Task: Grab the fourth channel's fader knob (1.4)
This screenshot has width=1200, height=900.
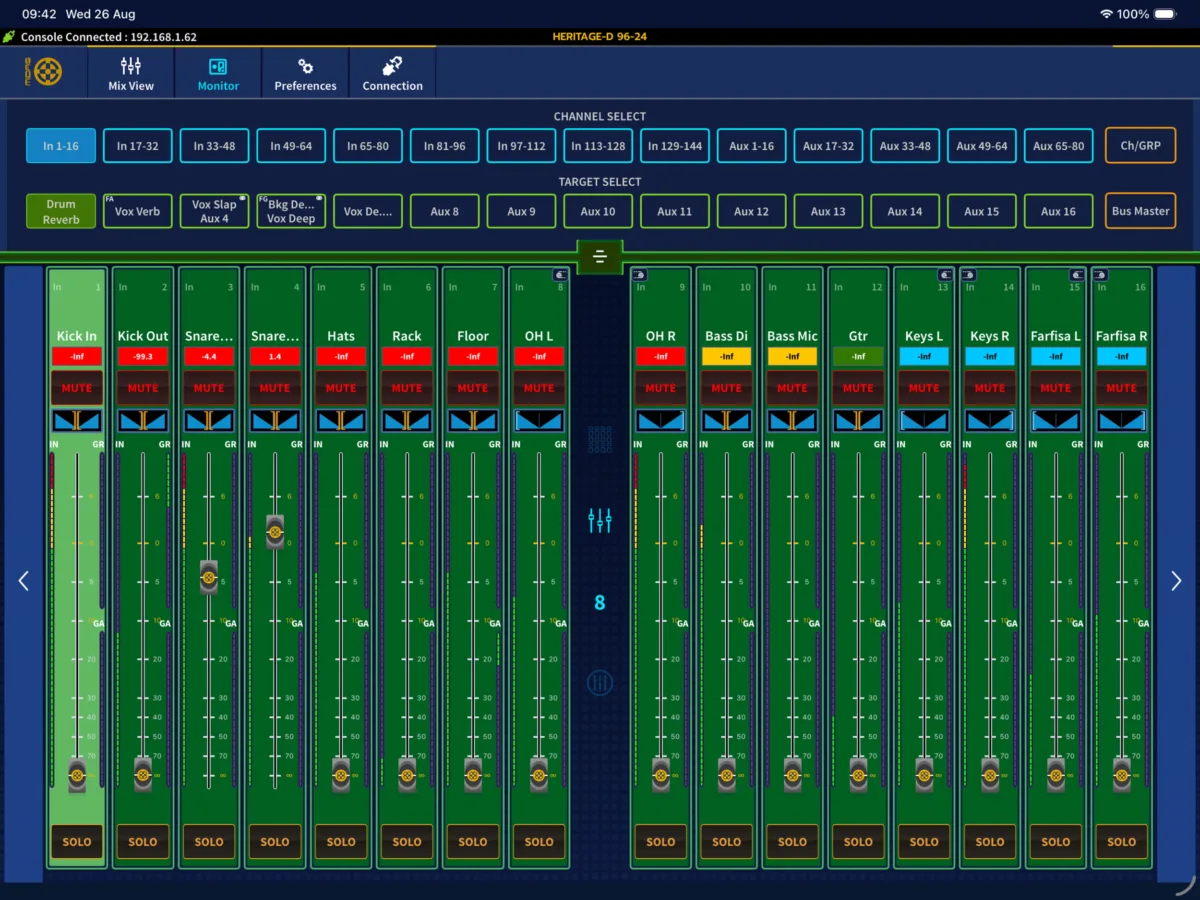Action: [275, 531]
